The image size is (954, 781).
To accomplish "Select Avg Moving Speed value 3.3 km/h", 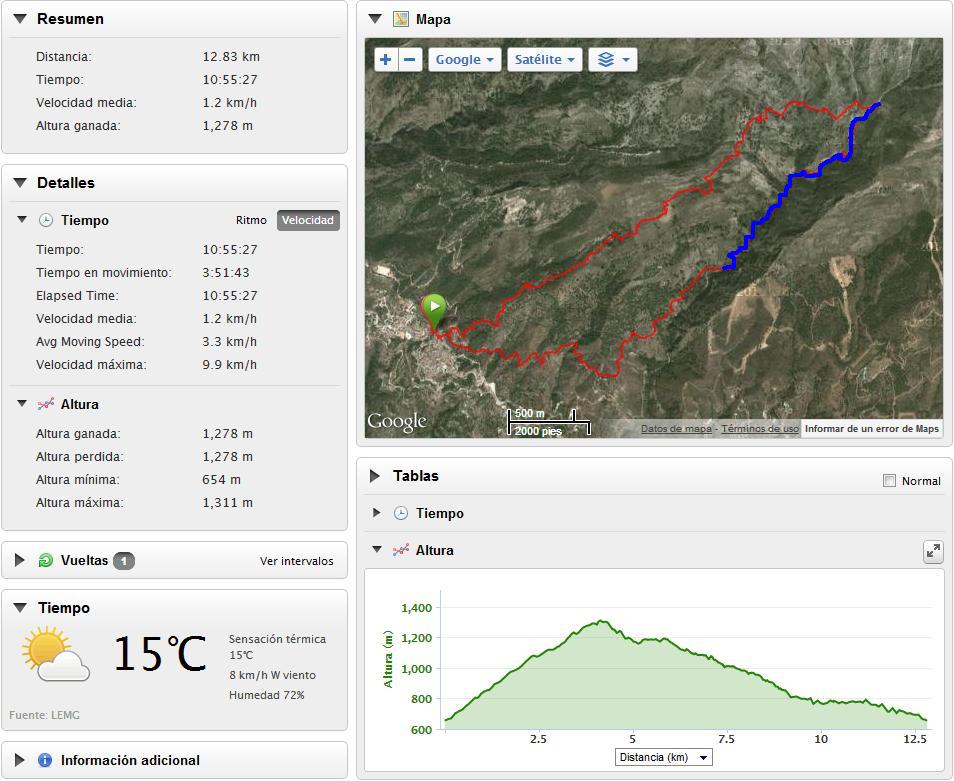I will (x=229, y=342).
